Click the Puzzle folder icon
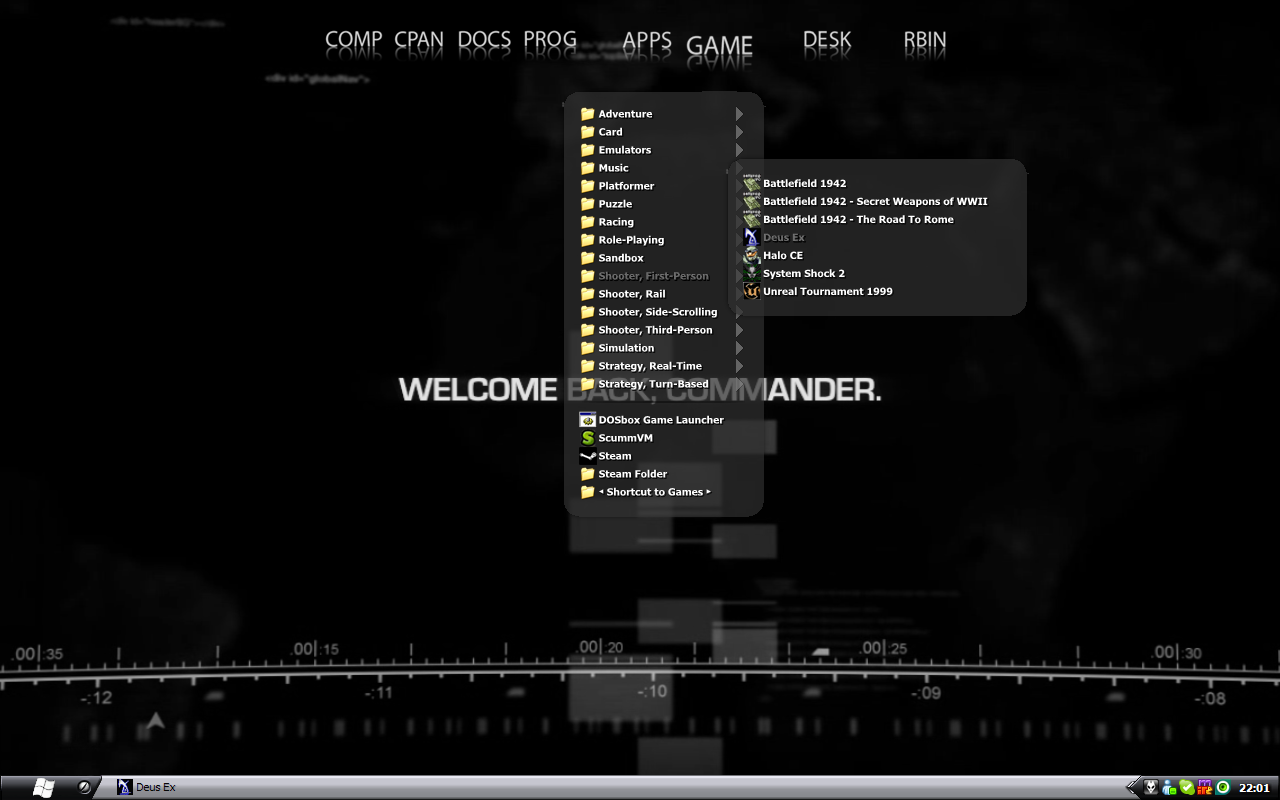Viewport: 1280px width, 800px height. 588,204
